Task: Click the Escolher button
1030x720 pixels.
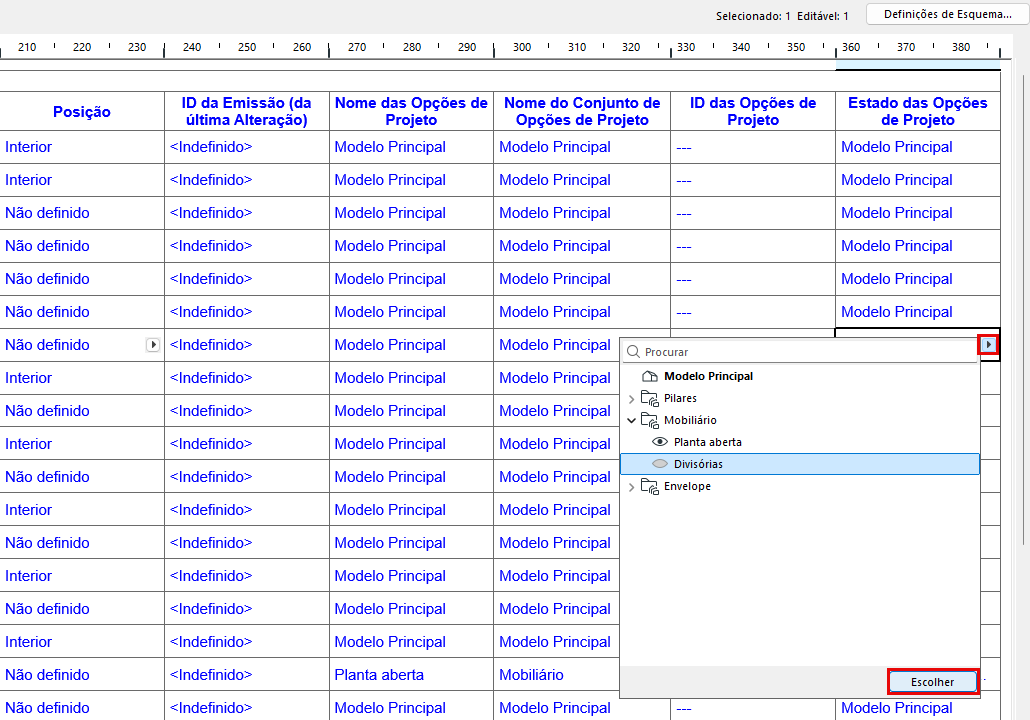Action: click(x=932, y=682)
